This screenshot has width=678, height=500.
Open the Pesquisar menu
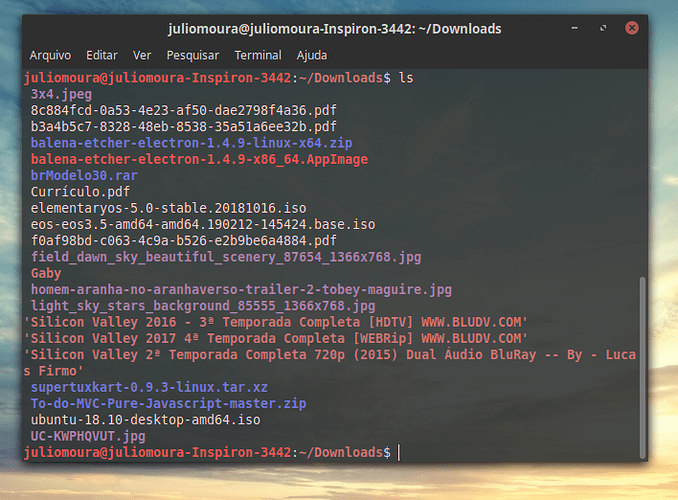(193, 55)
